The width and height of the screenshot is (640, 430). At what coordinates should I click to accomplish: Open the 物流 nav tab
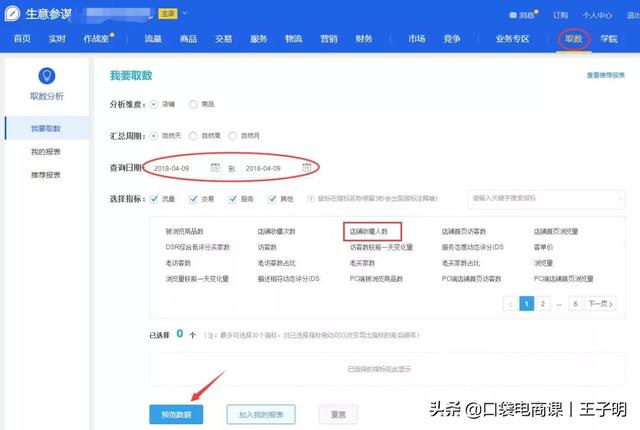294,39
